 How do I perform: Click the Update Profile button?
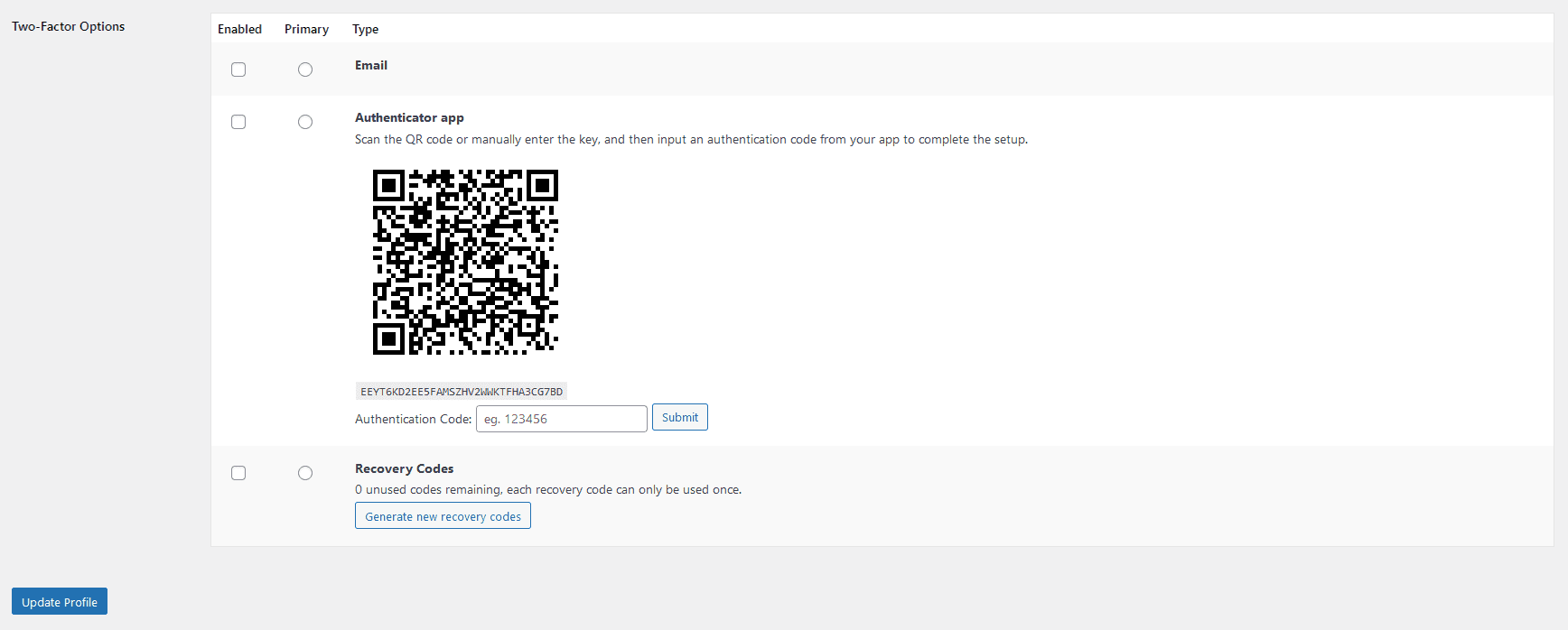[x=60, y=602]
